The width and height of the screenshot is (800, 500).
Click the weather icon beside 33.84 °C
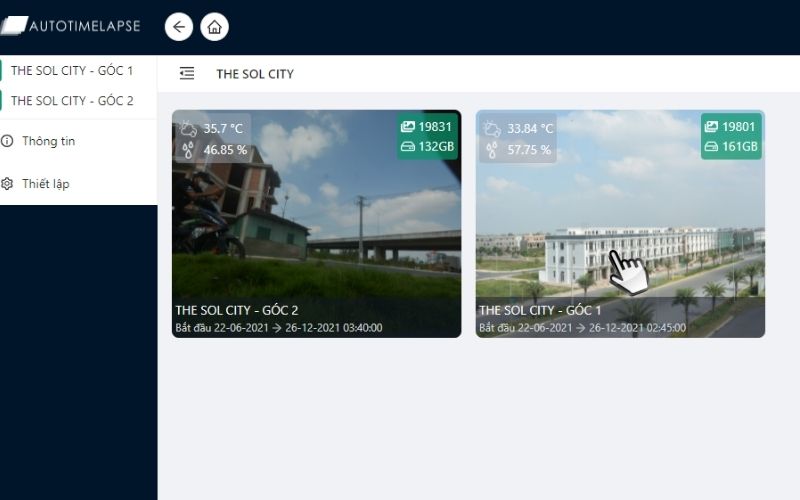(x=492, y=128)
